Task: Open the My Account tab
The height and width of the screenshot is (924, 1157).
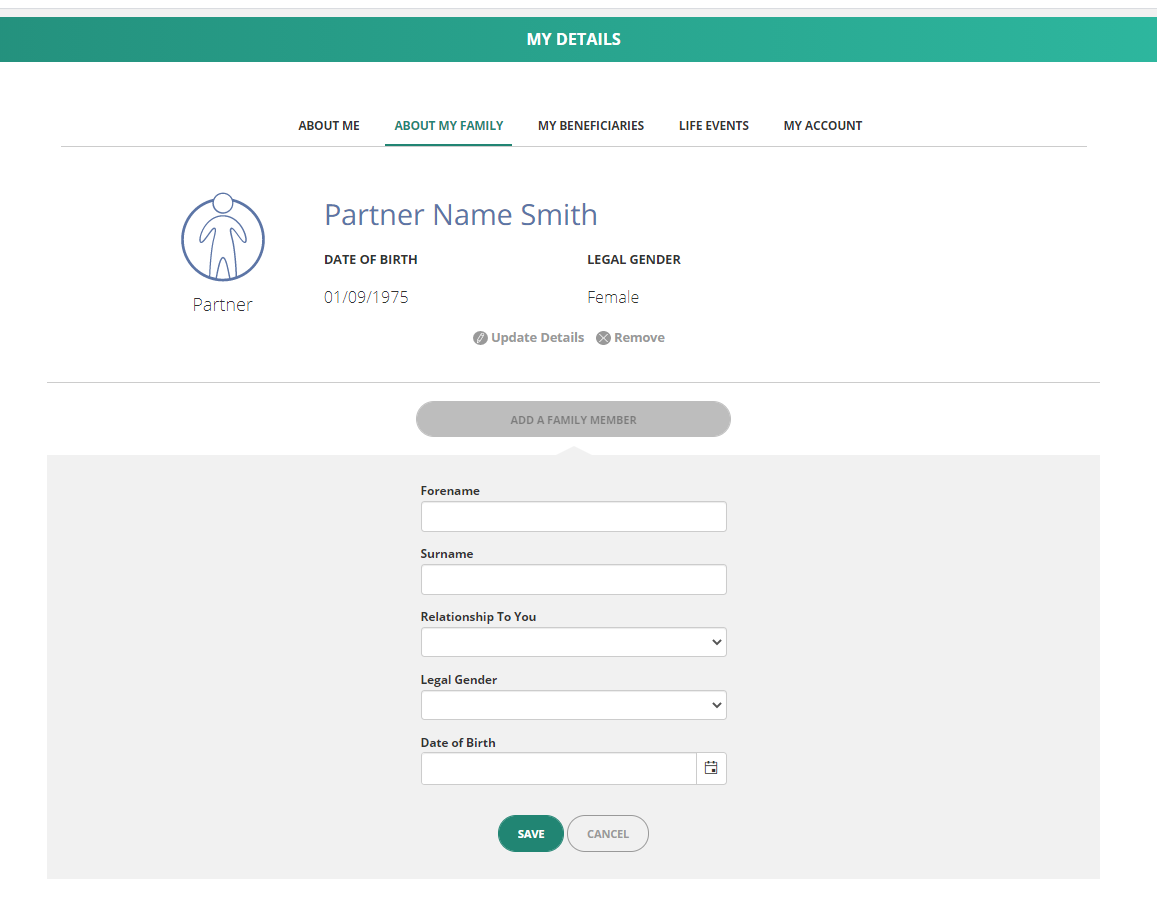Action: click(x=823, y=125)
